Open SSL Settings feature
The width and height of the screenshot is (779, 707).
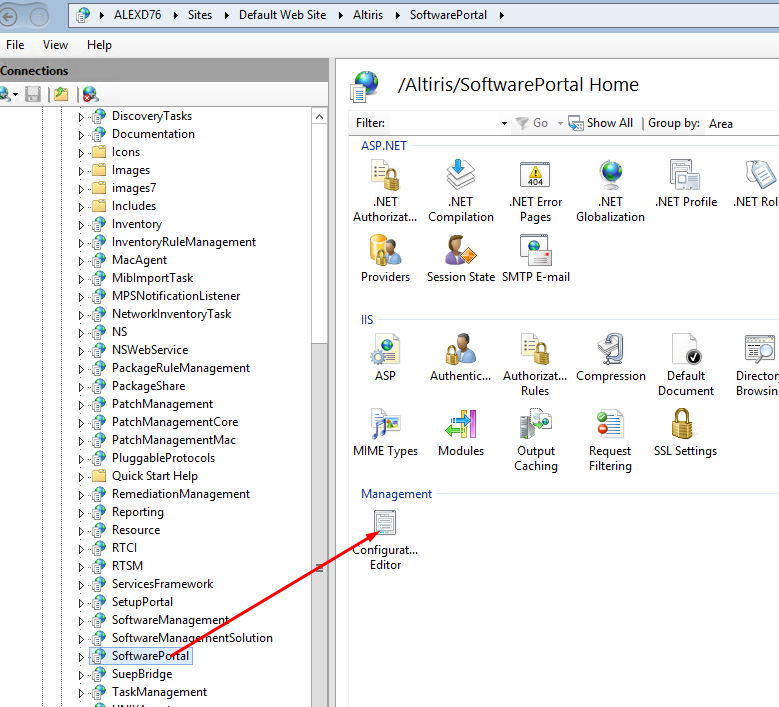pyautogui.click(x=684, y=424)
